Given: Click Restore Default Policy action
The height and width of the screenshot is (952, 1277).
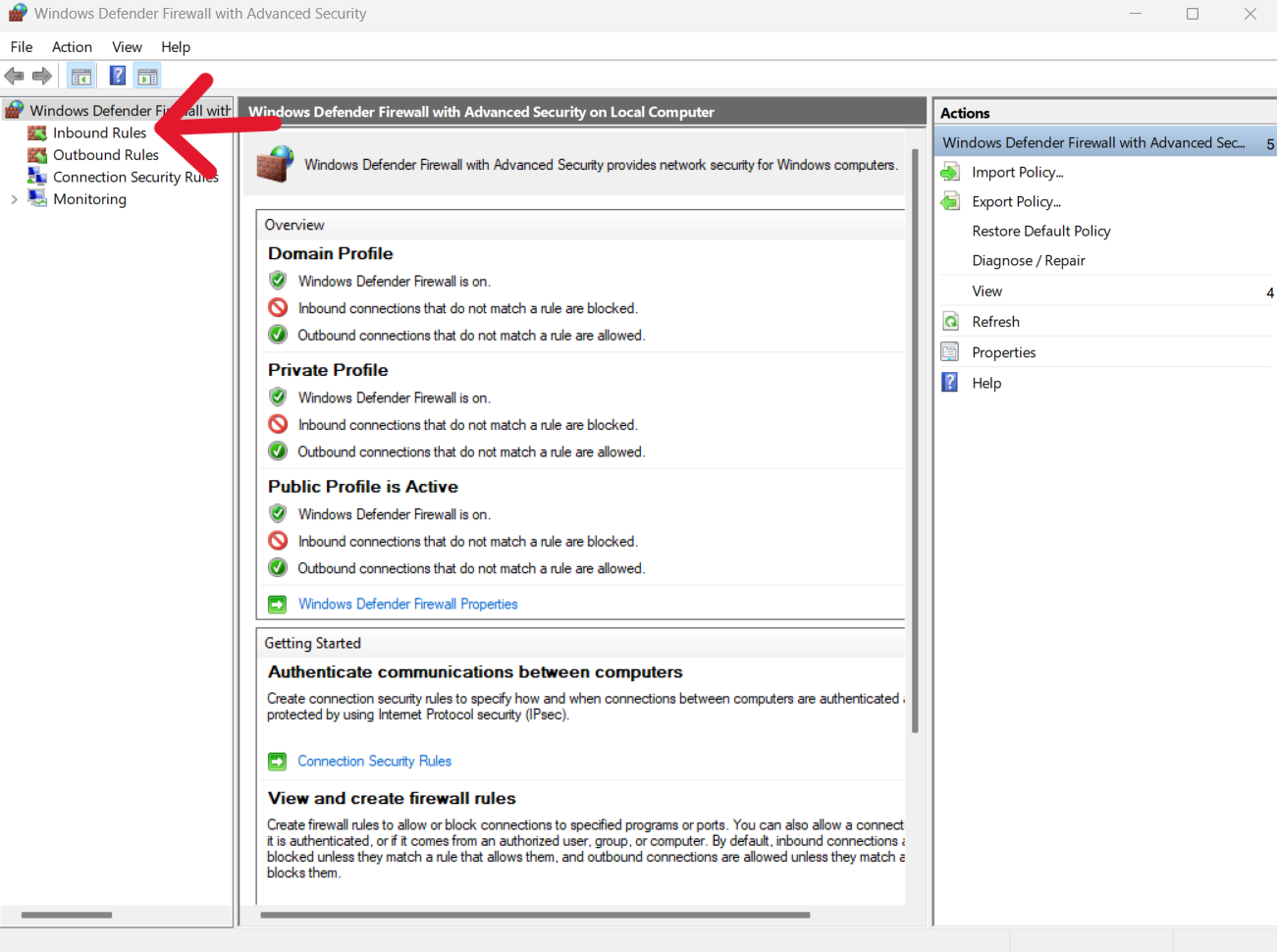Looking at the screenshot, I should coord(1041,232).
